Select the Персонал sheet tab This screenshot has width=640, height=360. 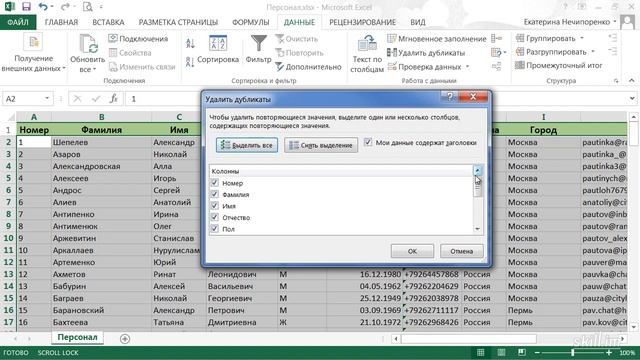77,337
